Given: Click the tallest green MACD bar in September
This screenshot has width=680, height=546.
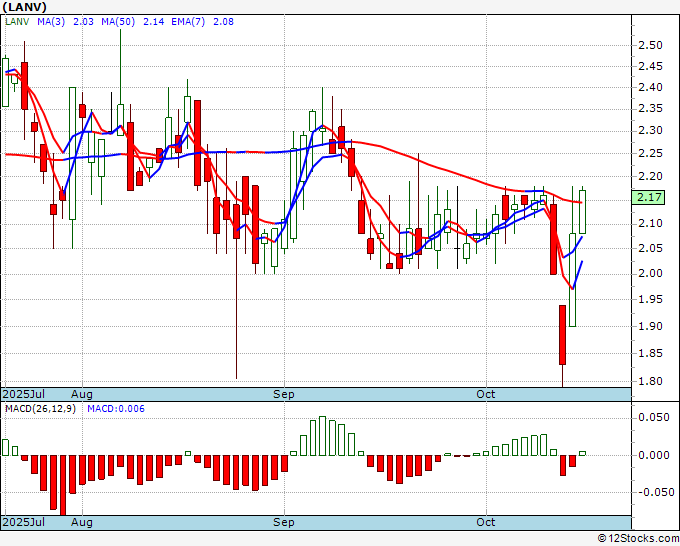Looking at the screenshot, I should (322, 436).
